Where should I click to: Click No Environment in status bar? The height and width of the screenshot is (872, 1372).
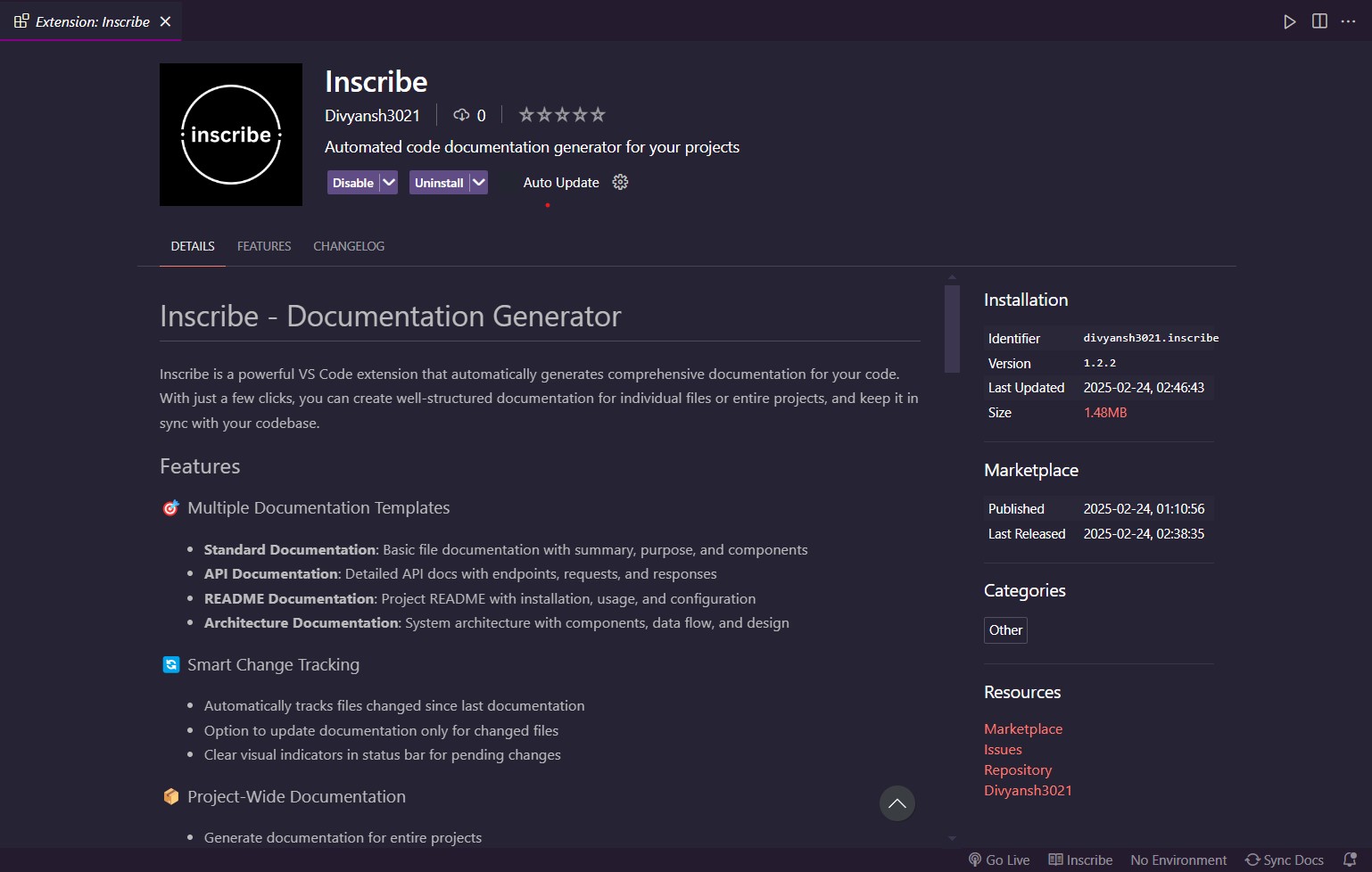[1178, 860]
